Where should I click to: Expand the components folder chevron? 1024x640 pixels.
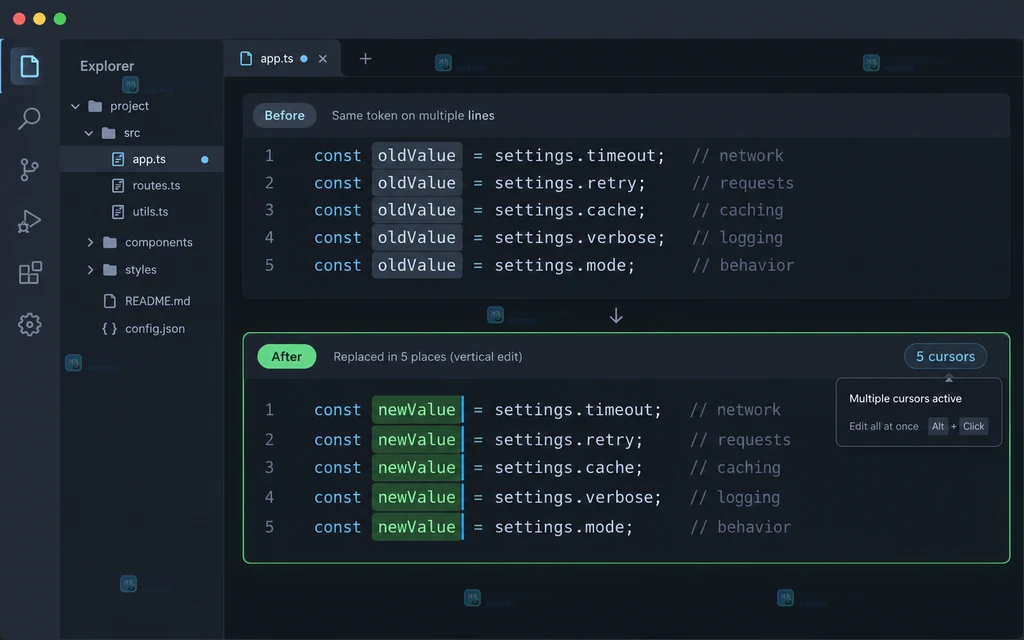point(90,242)
